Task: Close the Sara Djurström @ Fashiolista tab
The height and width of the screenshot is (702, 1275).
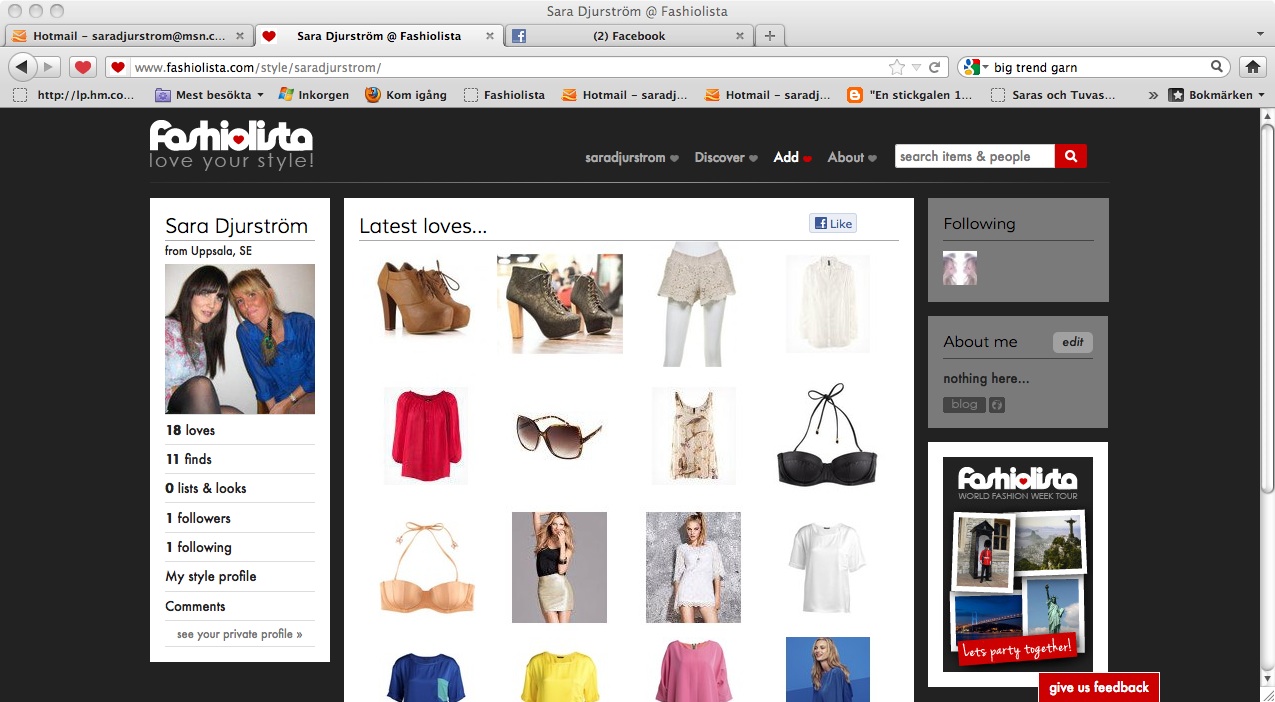Action: [489, 36]
